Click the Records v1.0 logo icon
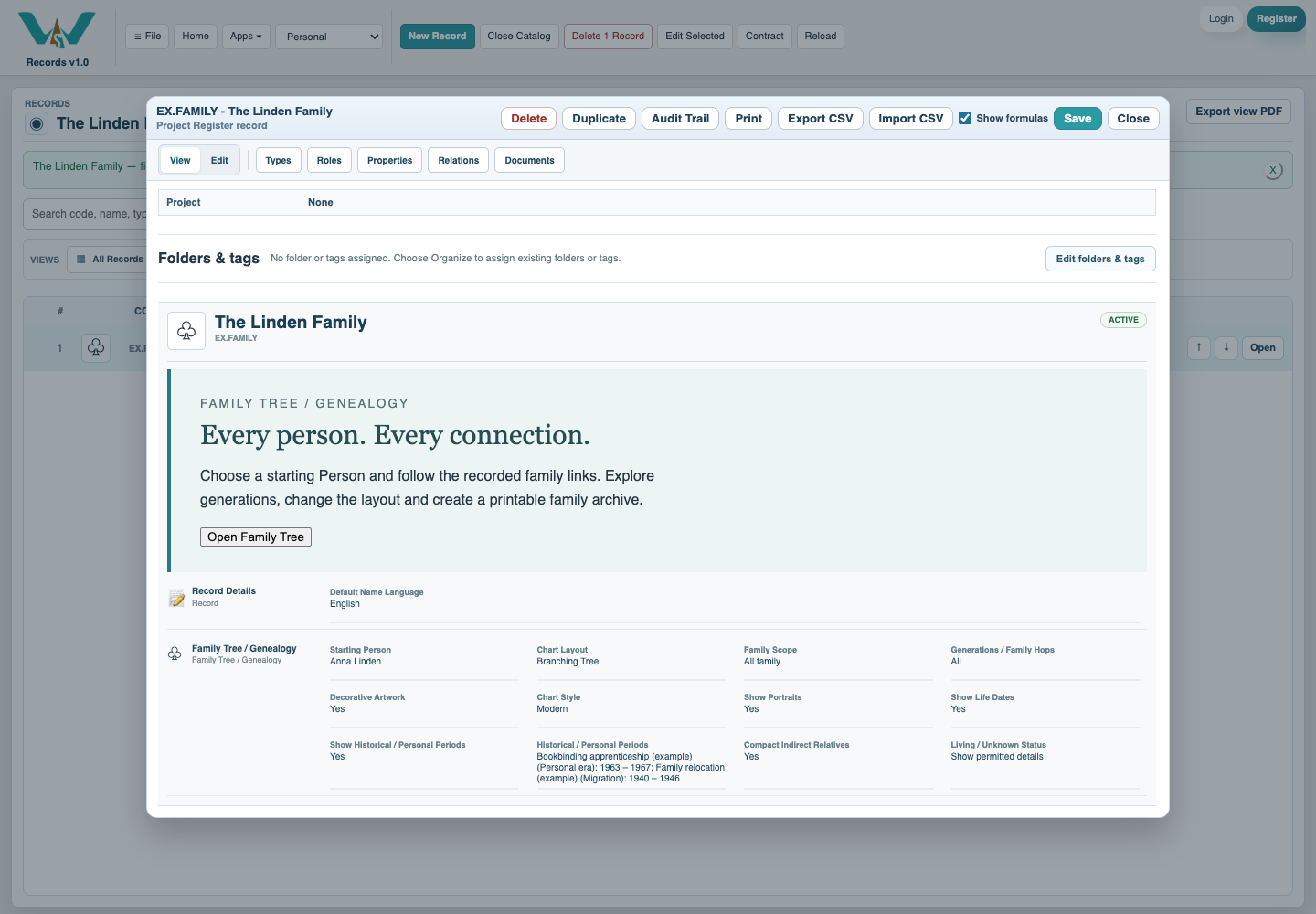Viewport: 1316px width, 914px height. coord(57,30)
